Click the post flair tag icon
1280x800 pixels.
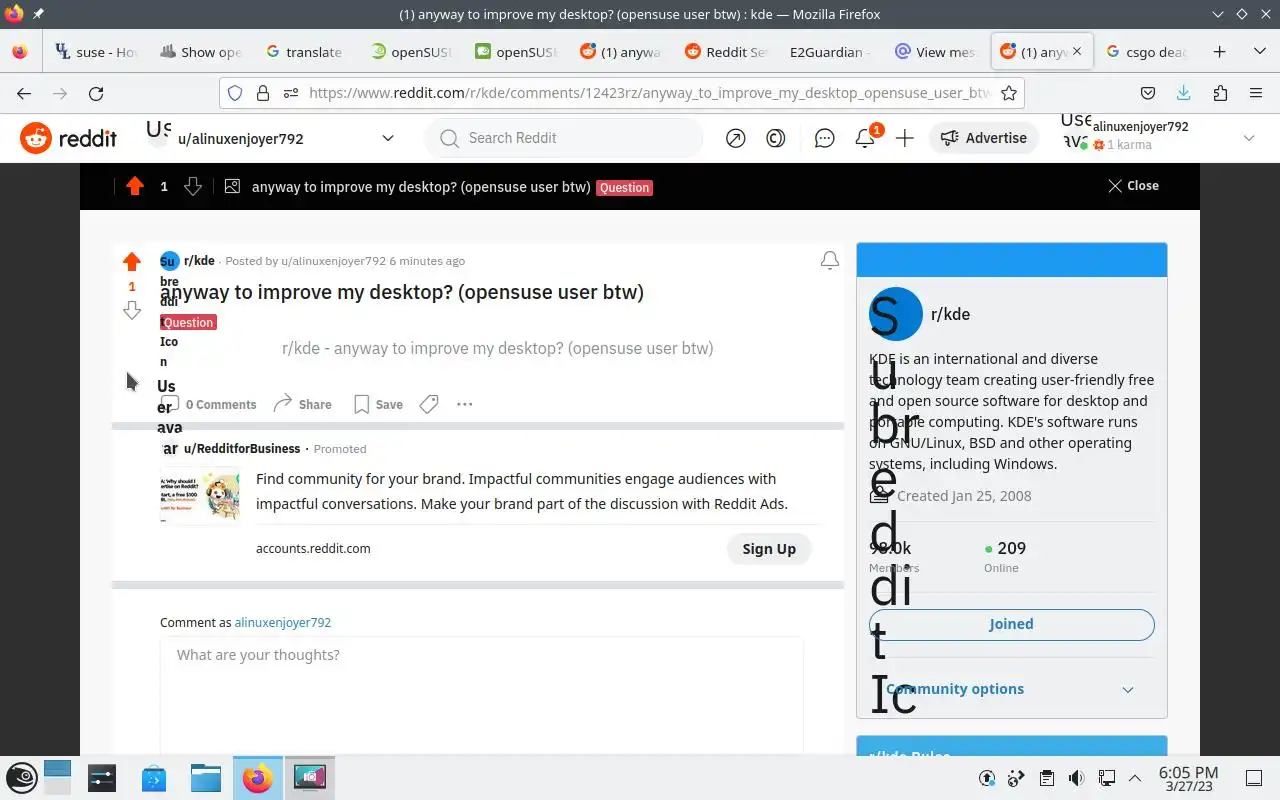point(429,404)
